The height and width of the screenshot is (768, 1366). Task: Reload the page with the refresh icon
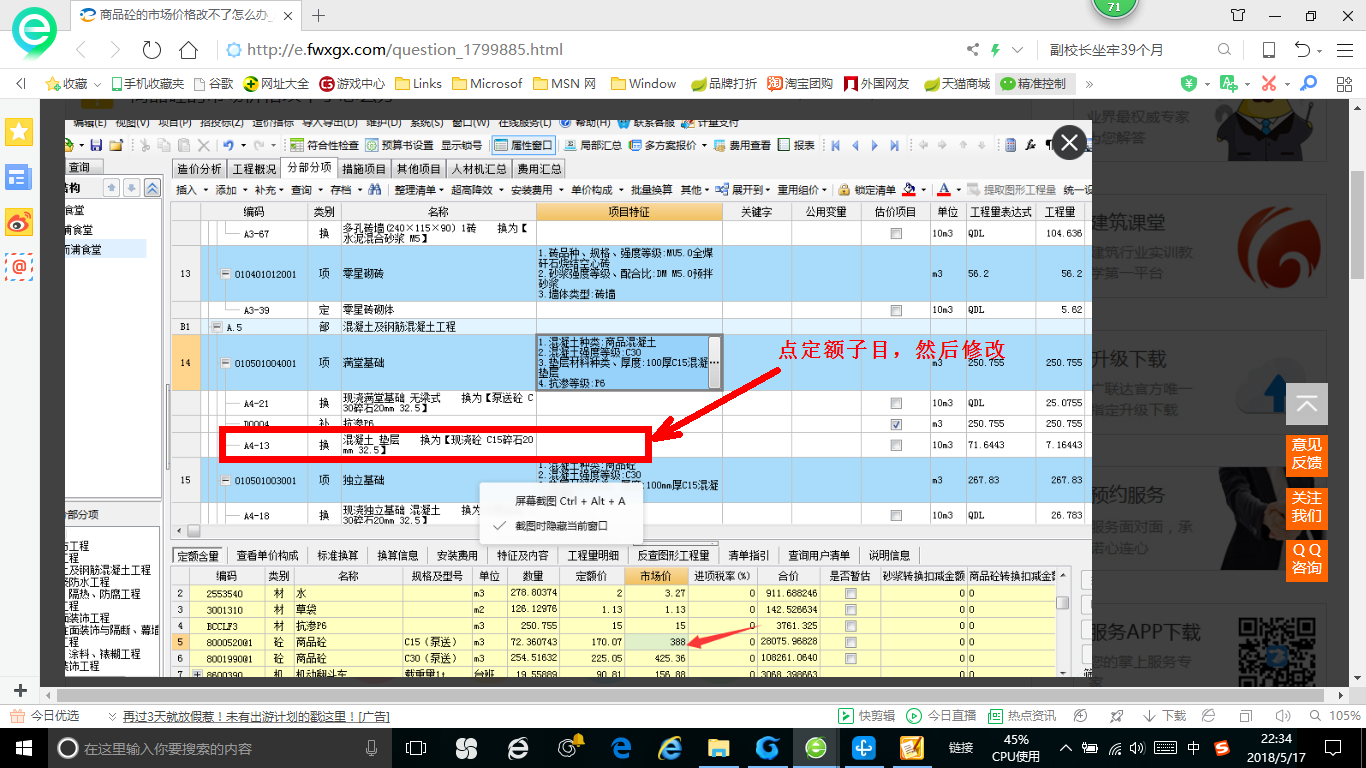click(x=152, y=50)
